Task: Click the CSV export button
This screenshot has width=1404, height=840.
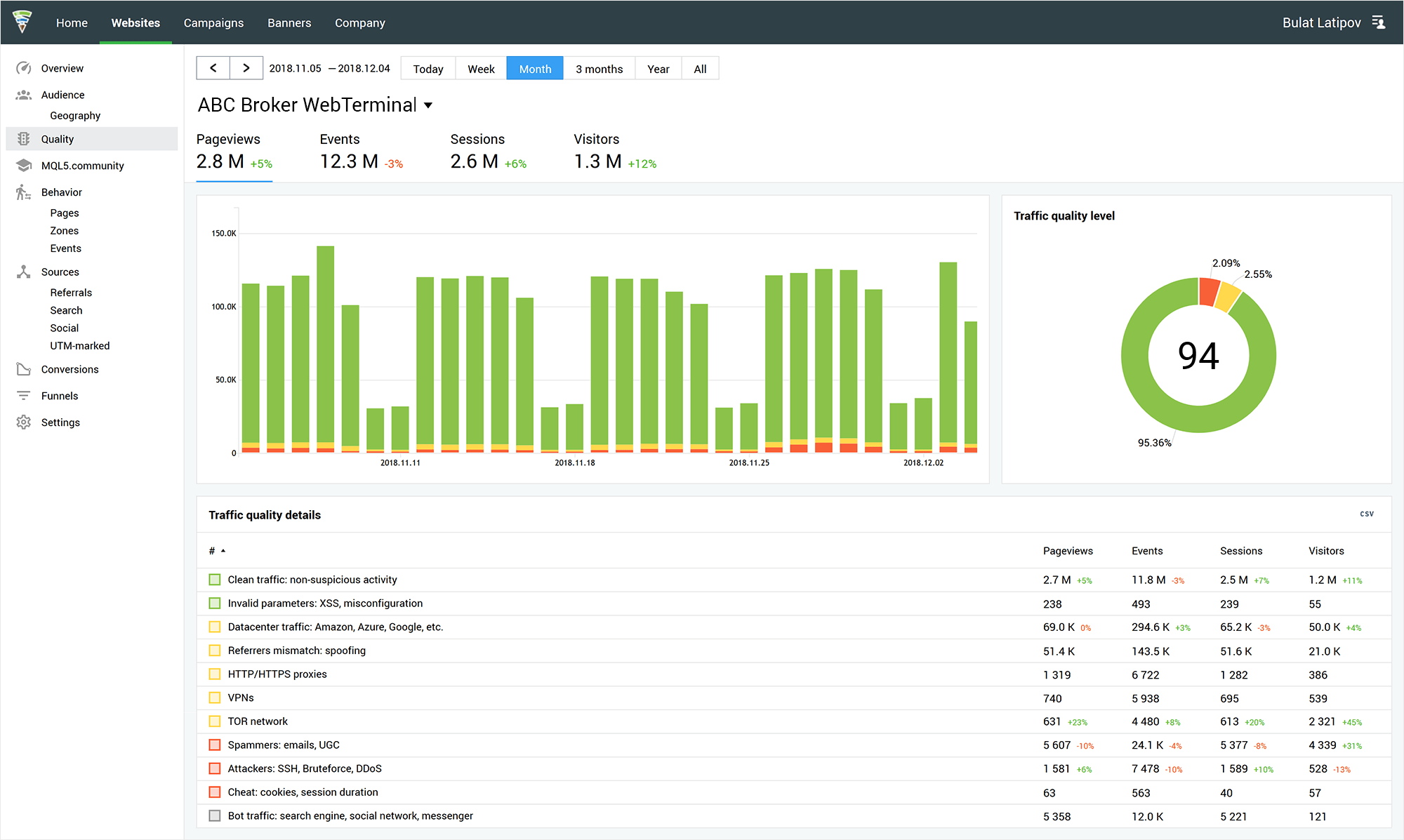Action: pyautogui.click(x=1367, y=513)
